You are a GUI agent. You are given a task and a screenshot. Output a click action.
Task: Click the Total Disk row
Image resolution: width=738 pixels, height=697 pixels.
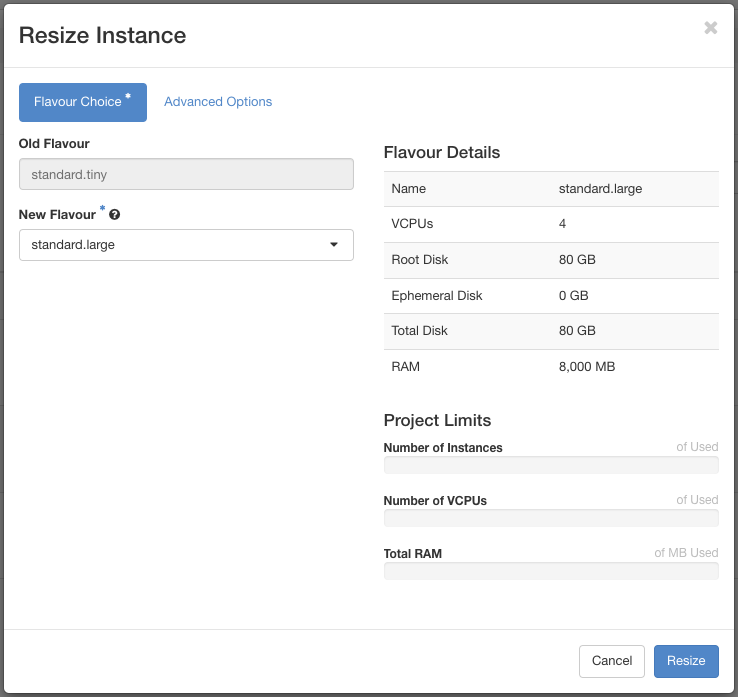click(x=551, y=331)
